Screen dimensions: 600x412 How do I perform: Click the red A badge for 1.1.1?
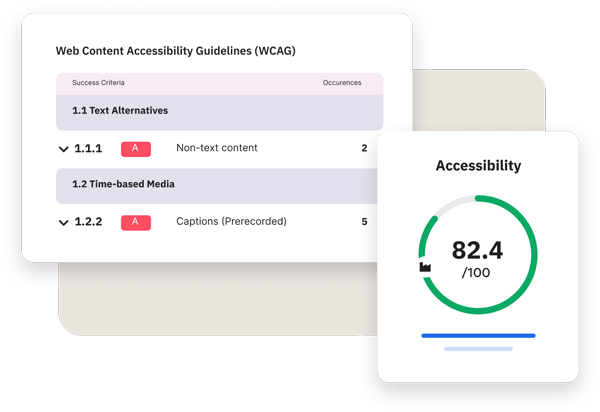pyautogui.click(x=136, y=149)
